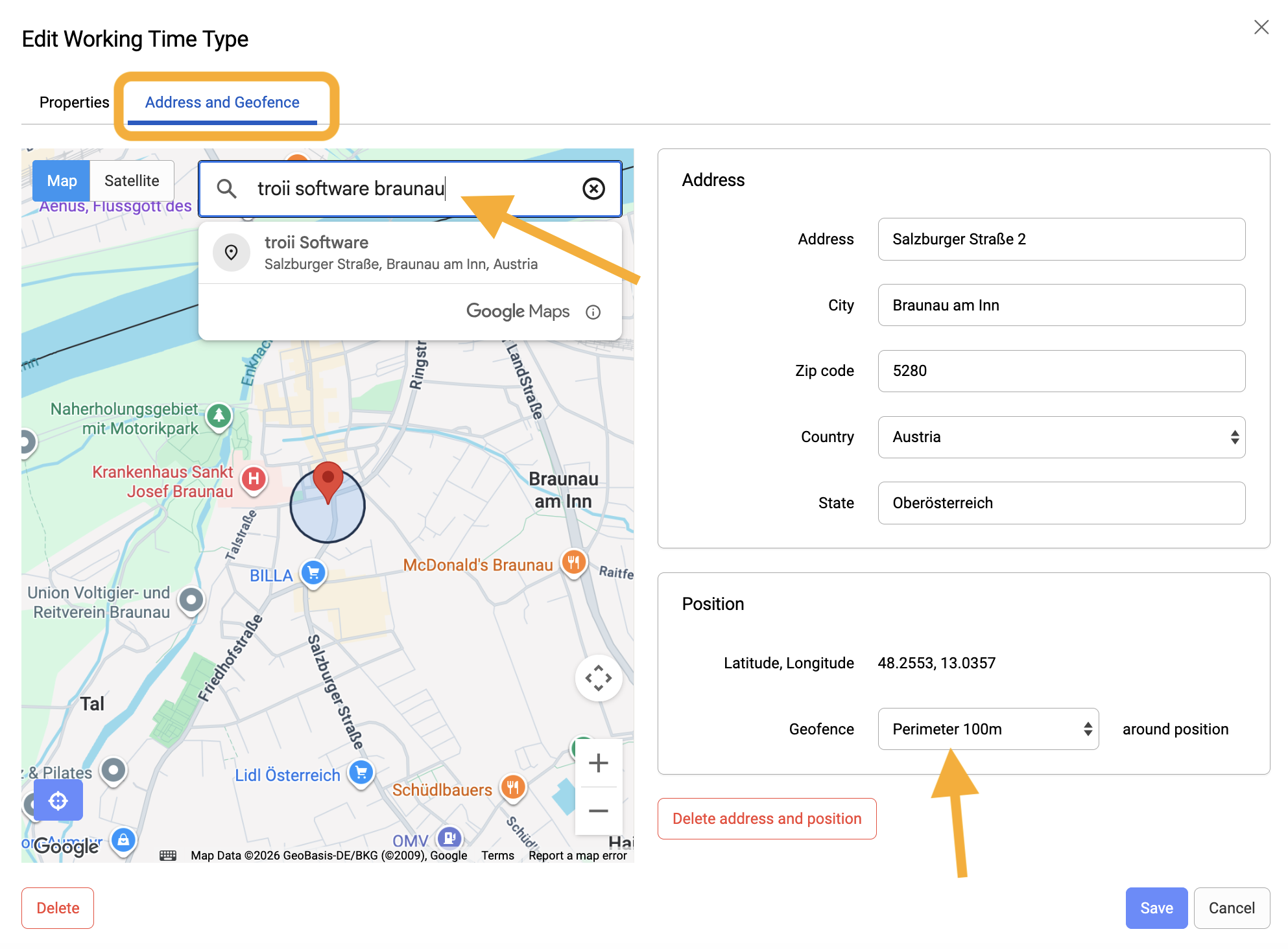Open keyboard shortcuts icon on map footer
Image resolution: width=1288 pixels, height=949 pixels.
pos(168,855)
